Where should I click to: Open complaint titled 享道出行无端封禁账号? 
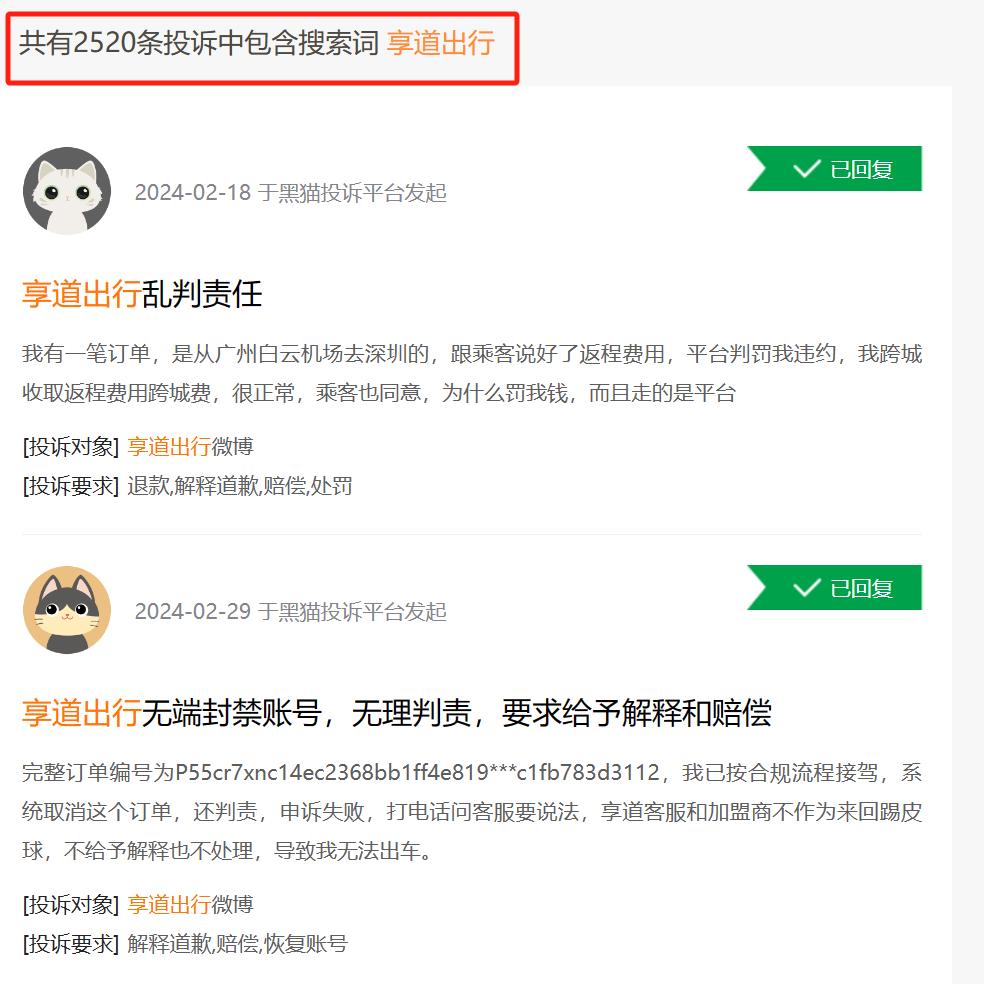click(397, 713)
